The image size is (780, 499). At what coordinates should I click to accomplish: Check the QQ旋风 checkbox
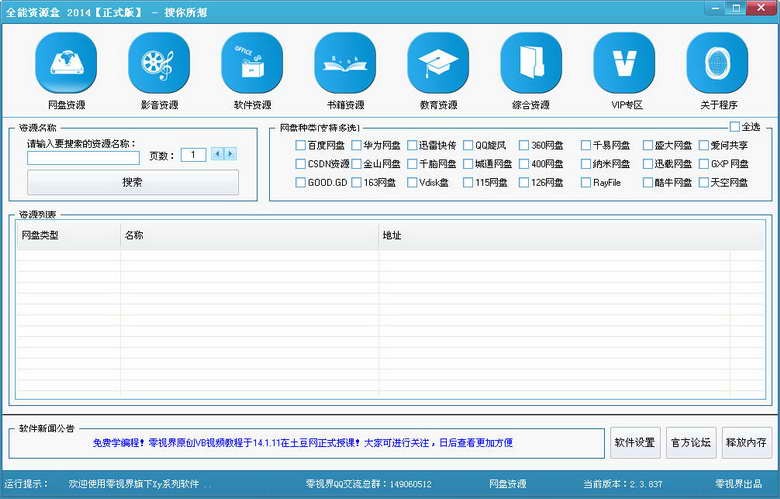coord(468,145)
